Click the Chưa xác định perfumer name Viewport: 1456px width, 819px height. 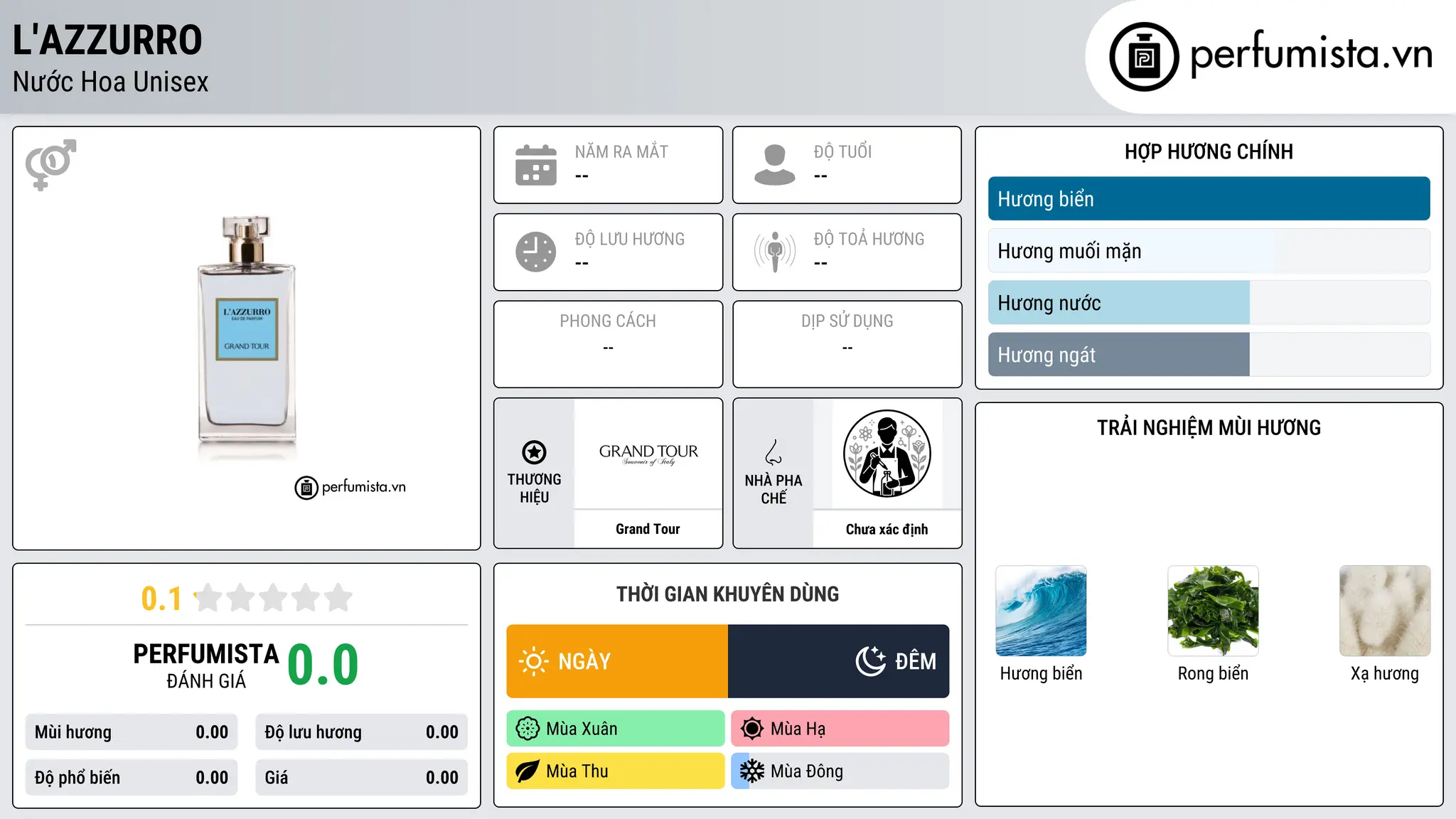point(887,529)
